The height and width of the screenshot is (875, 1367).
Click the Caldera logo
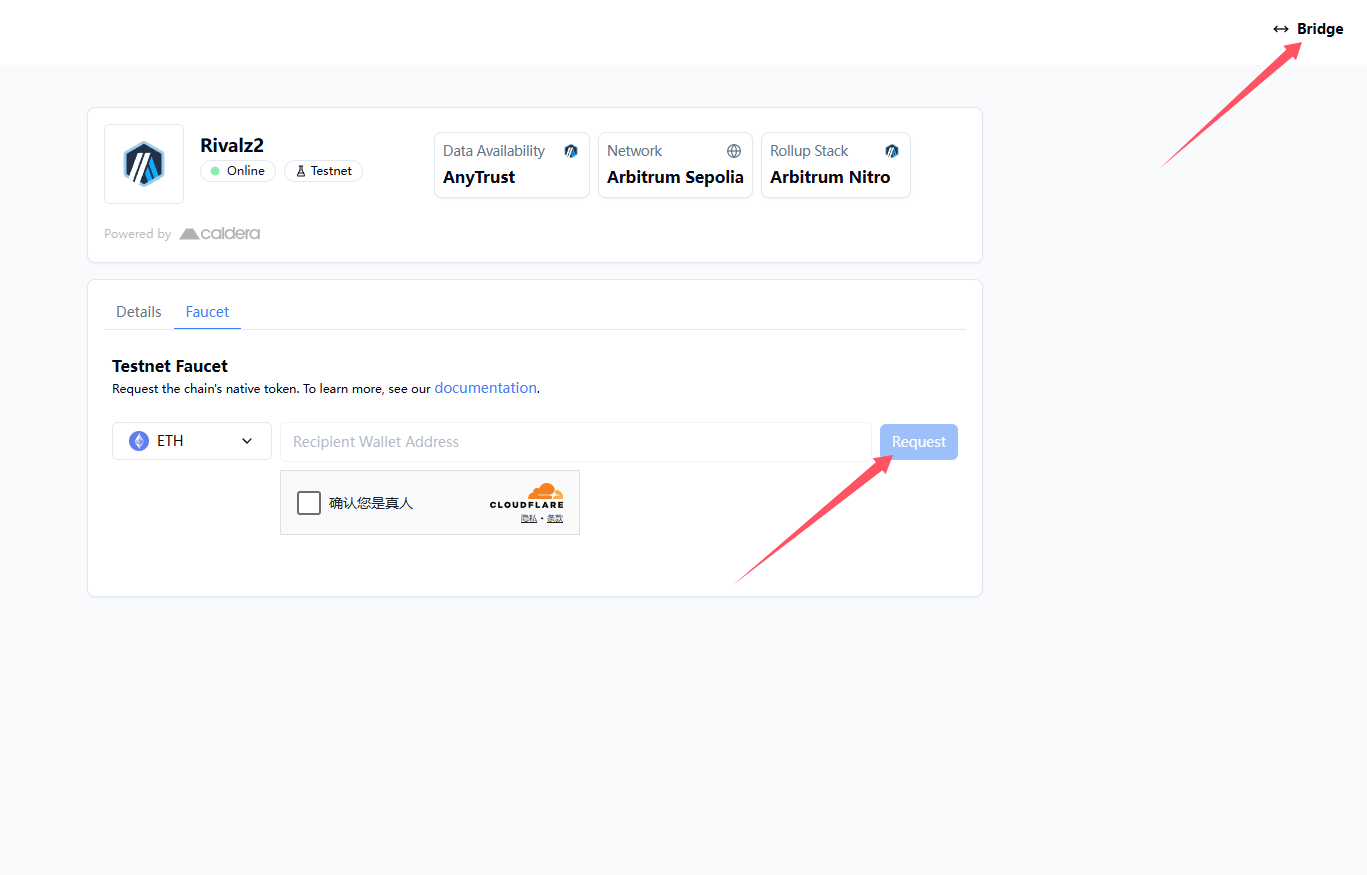pyautogui.click(x=220, y=233)
